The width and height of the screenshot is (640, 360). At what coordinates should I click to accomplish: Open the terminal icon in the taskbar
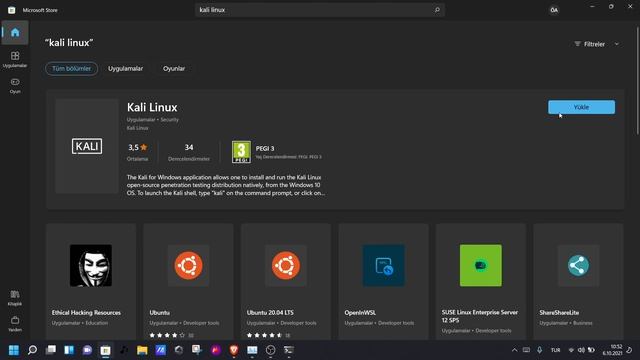click(x=289, y=350)
